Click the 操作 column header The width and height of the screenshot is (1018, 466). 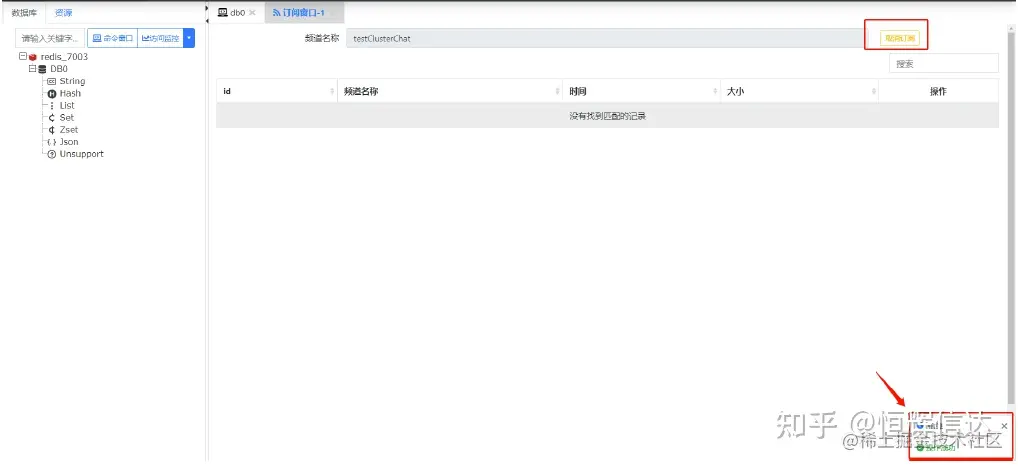tap(938, 92)
